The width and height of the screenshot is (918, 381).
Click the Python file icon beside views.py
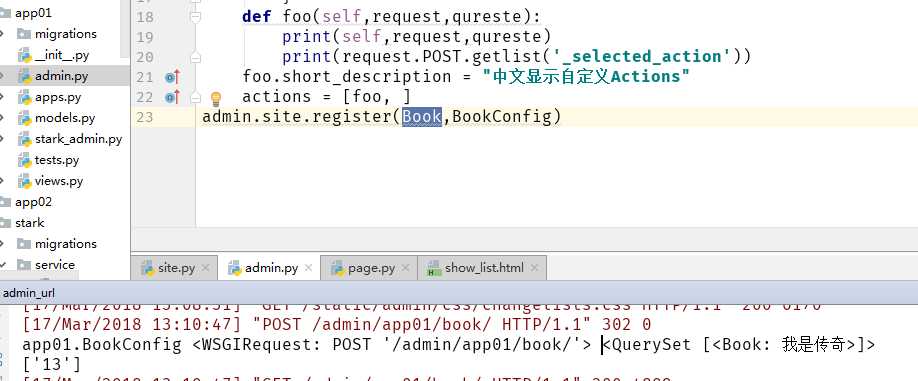[25, 181]
